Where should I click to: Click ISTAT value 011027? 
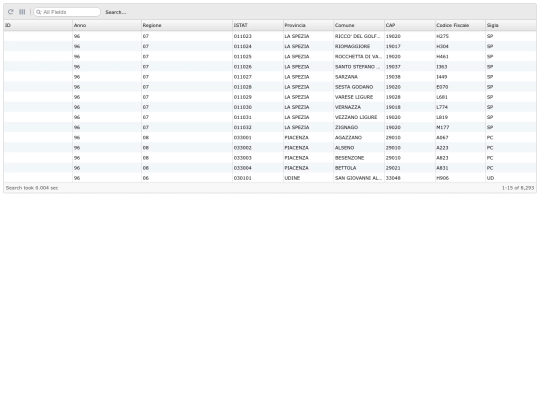pyautogui.click(x=242, y=77)
